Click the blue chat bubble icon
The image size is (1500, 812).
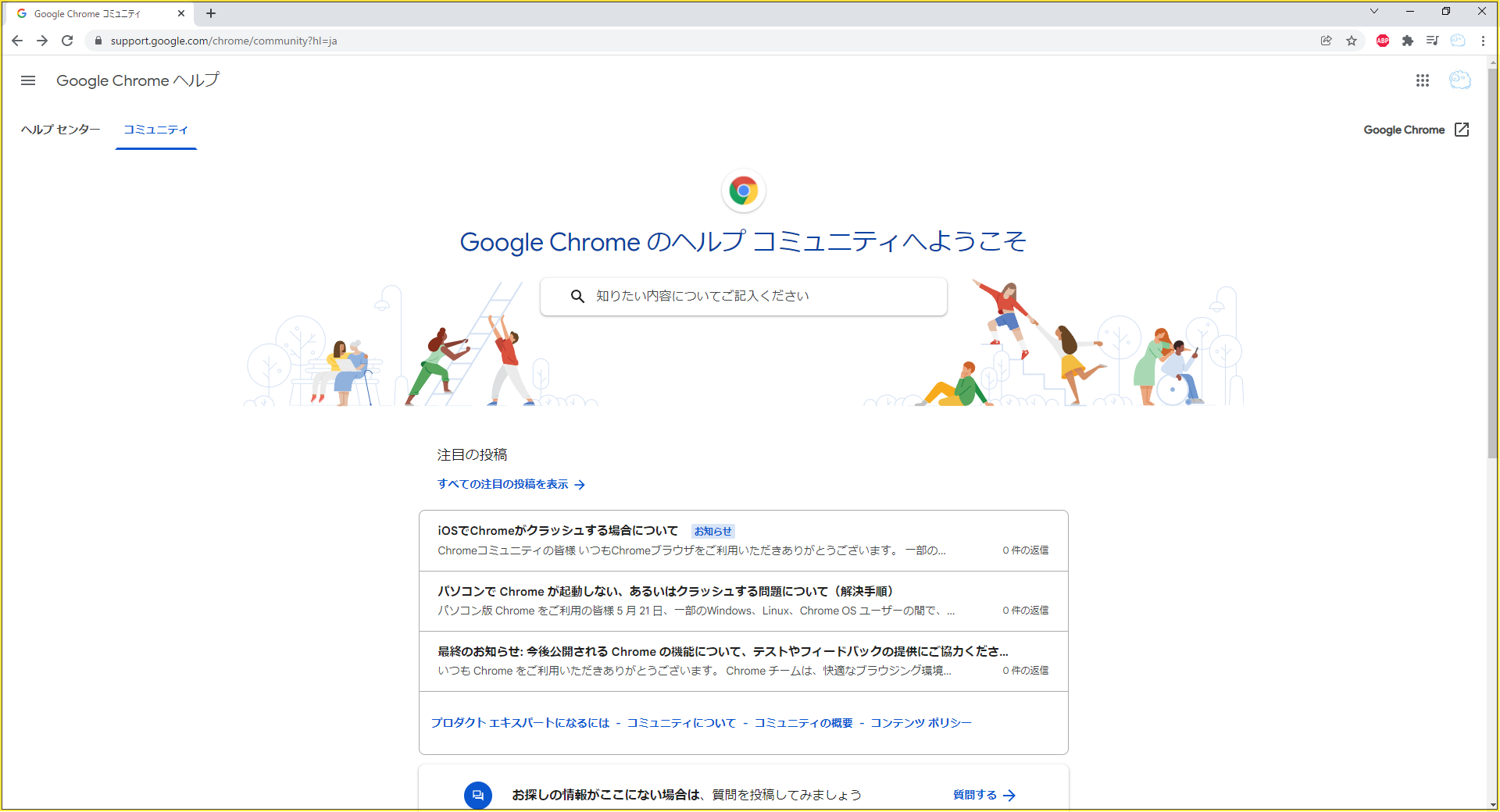pos(478,795)
